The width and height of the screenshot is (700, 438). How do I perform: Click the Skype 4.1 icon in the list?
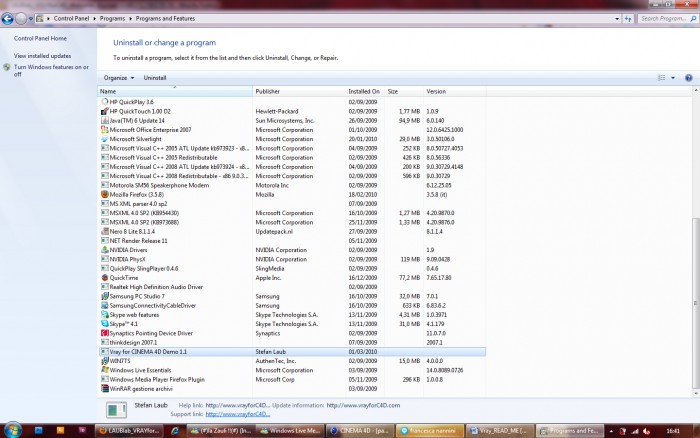pos(104,324)
